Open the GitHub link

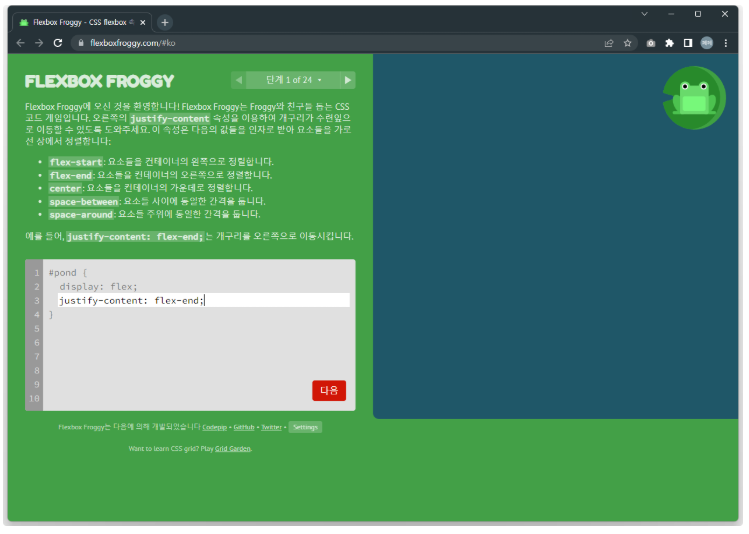click(x=244, y=427)
